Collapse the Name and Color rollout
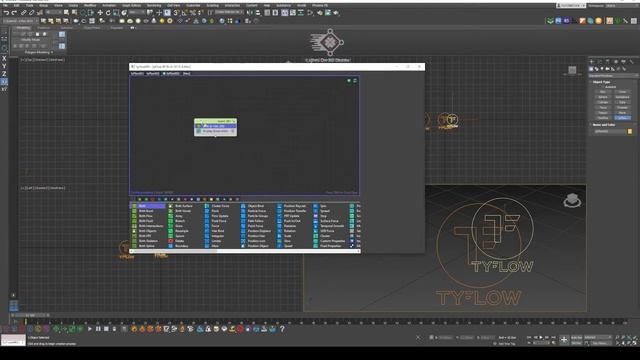Image resolution: width=640 pixels, height=360 pixels. pos(604,125)
